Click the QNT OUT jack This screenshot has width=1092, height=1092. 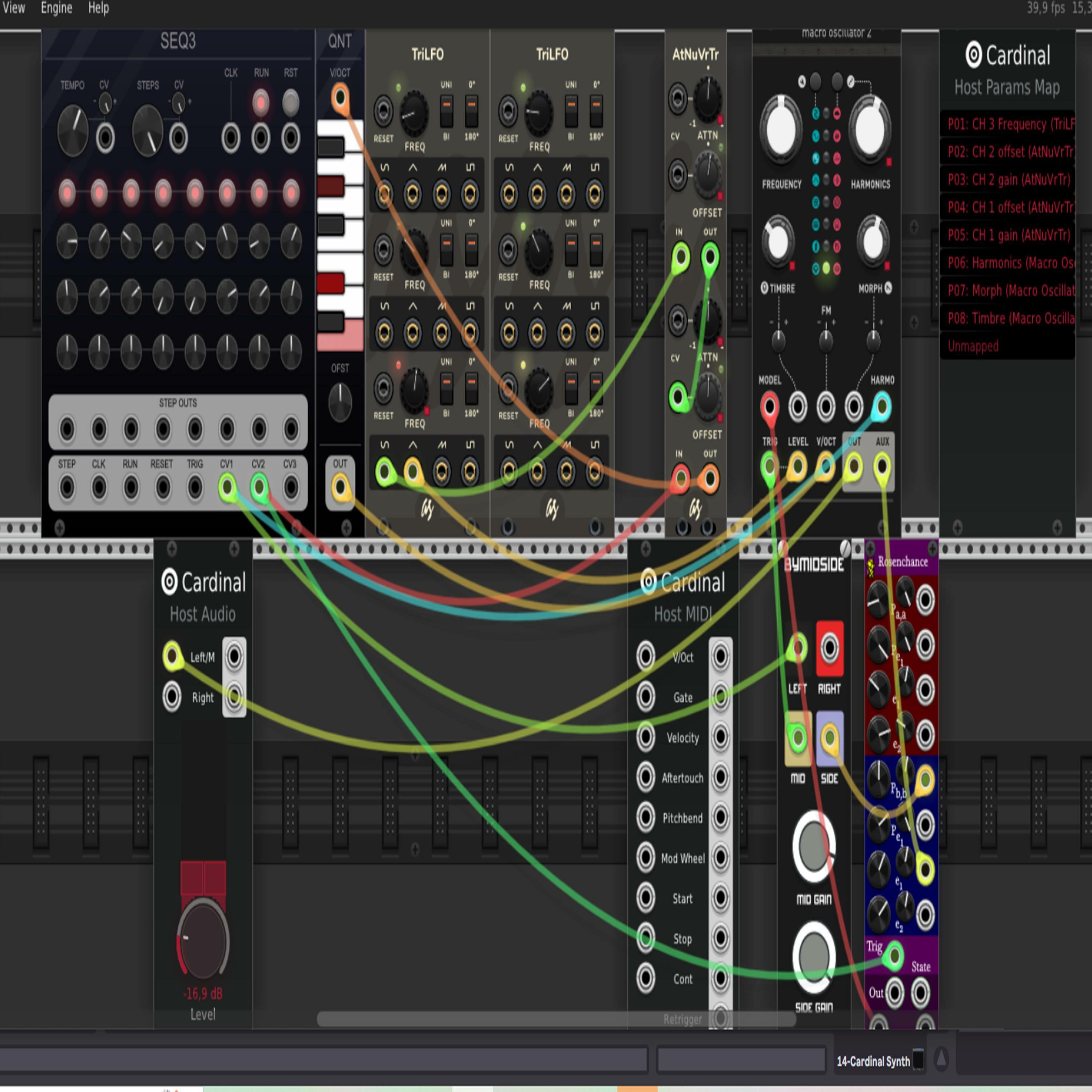[340, 487]
